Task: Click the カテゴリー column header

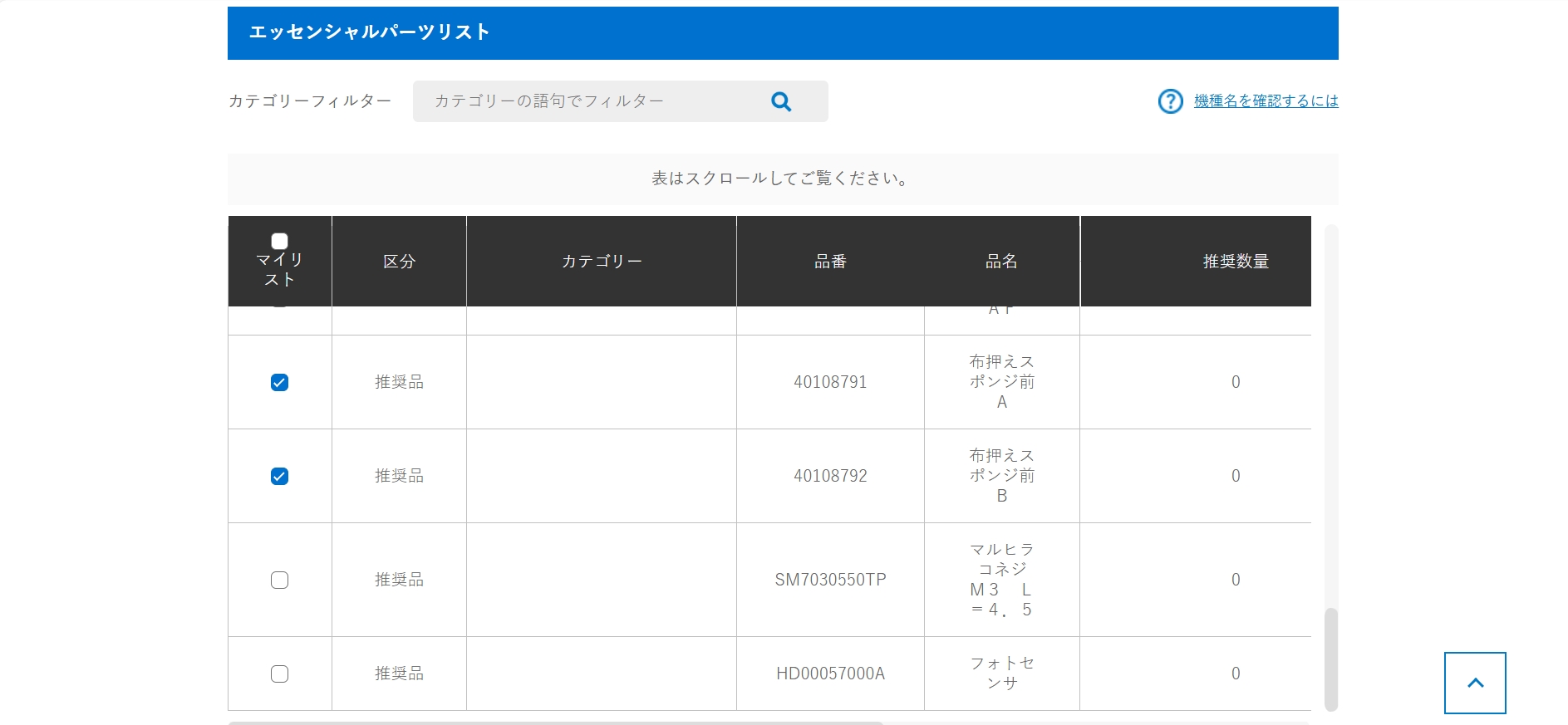Action: click(602, 262)
